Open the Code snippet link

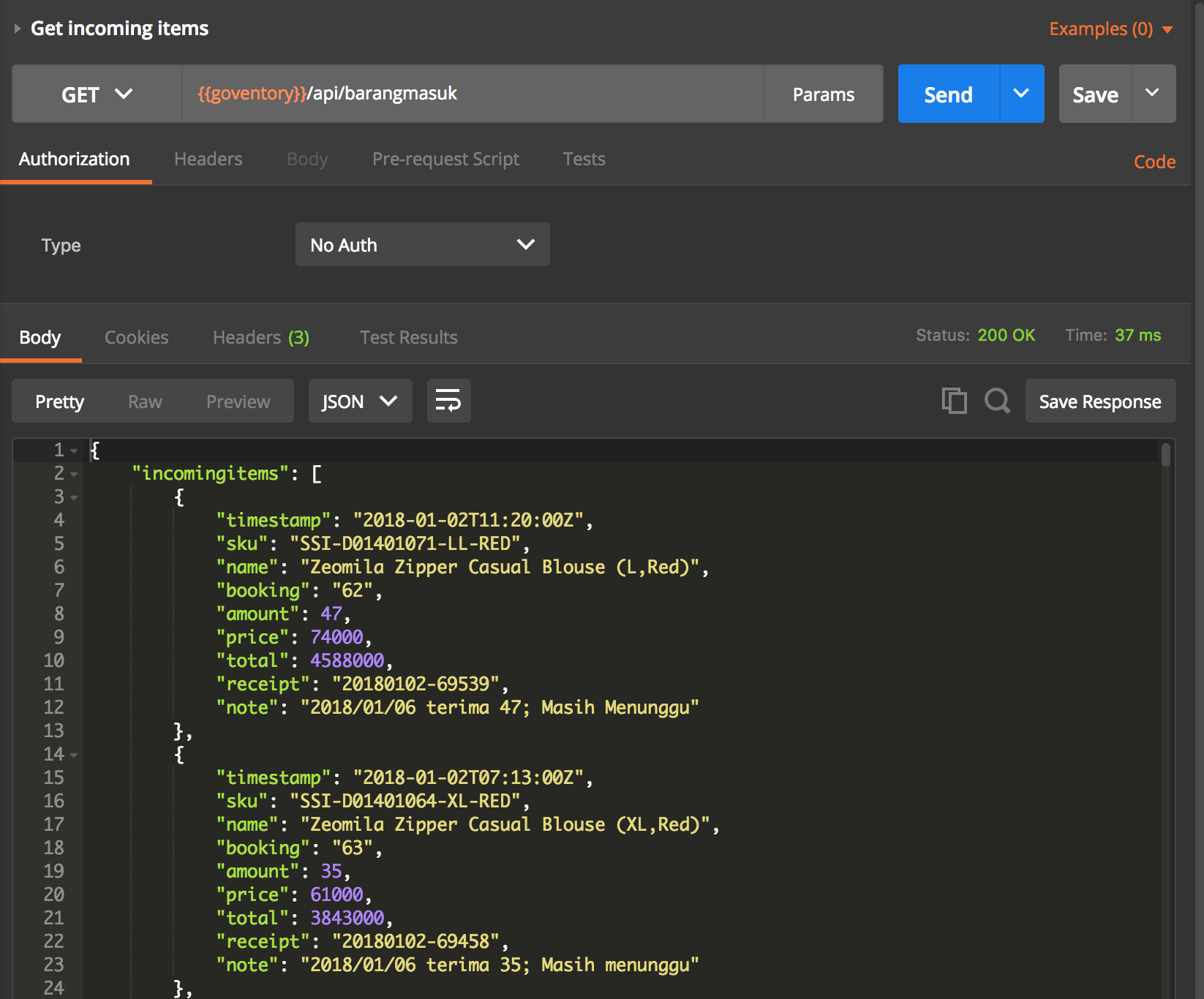pos(1154,162)
